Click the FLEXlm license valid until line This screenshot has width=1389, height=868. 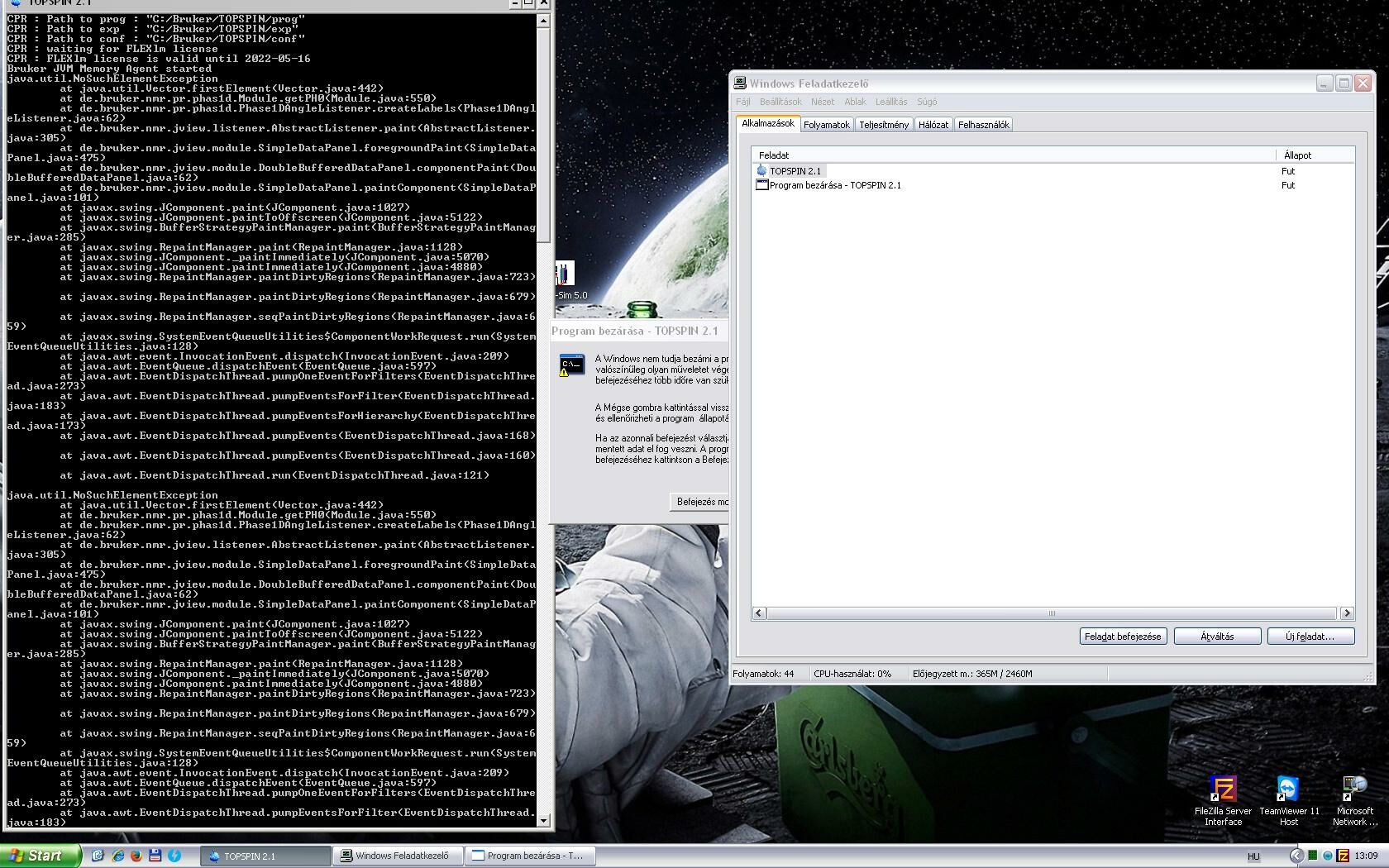tap(159, 59)
